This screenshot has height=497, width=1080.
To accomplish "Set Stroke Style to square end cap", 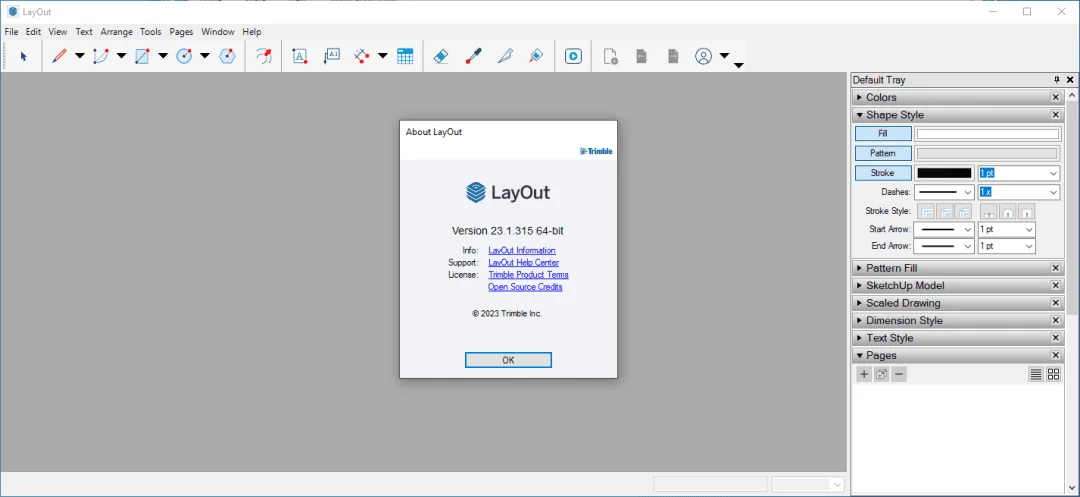I will click(x=1026, y=211).
